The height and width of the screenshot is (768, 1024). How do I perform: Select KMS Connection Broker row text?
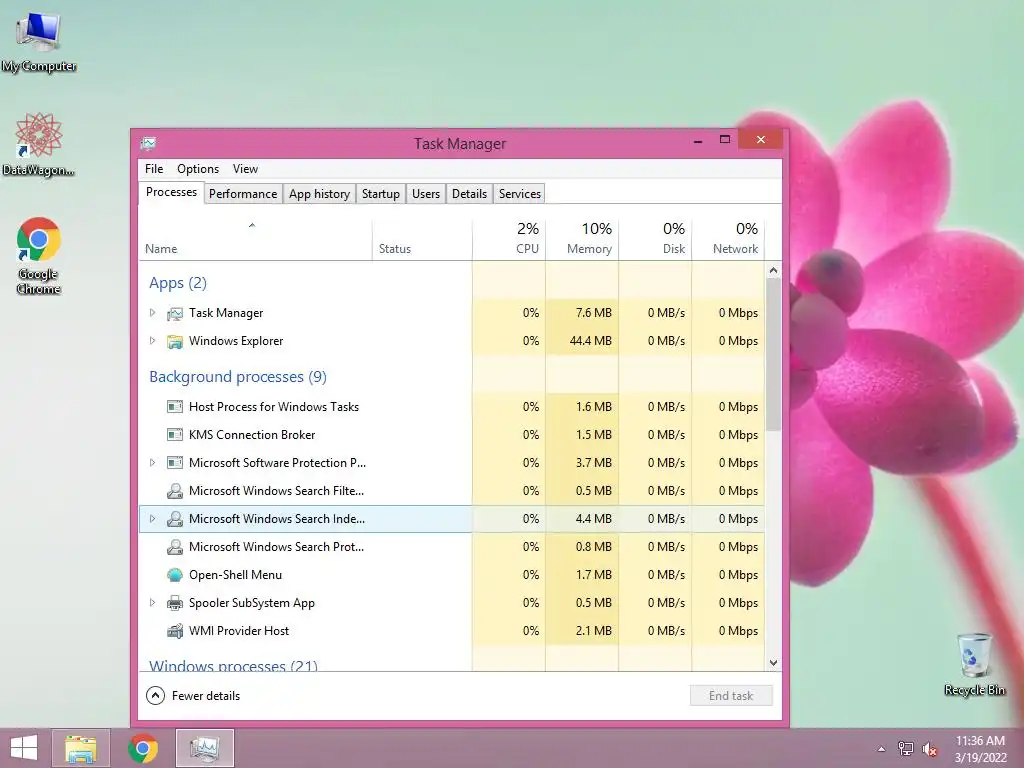(252, 435)
